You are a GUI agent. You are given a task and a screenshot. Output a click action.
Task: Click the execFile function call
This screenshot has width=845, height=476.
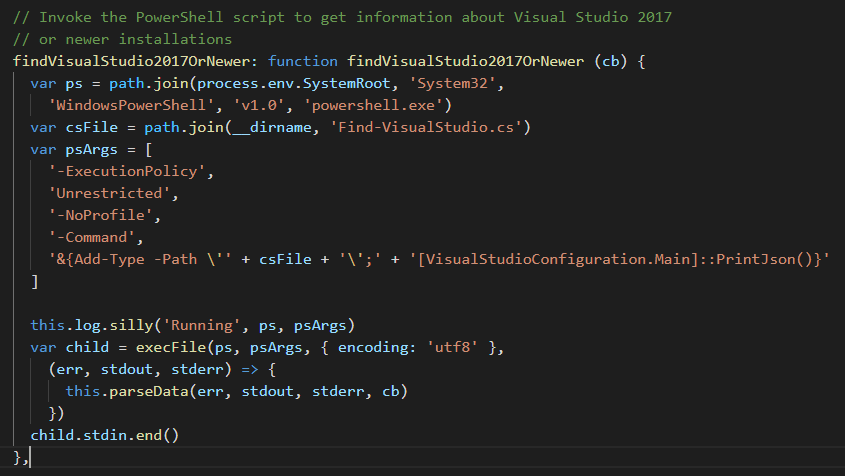pyautogui.click(x=171, y=347)
